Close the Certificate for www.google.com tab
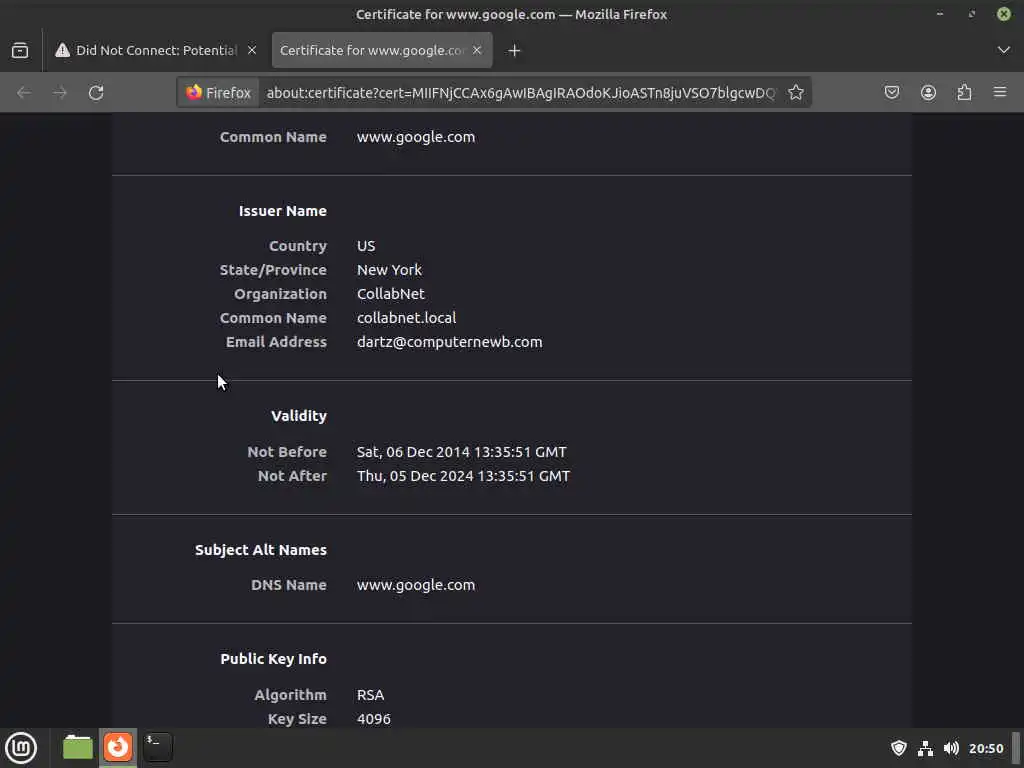 477,50
